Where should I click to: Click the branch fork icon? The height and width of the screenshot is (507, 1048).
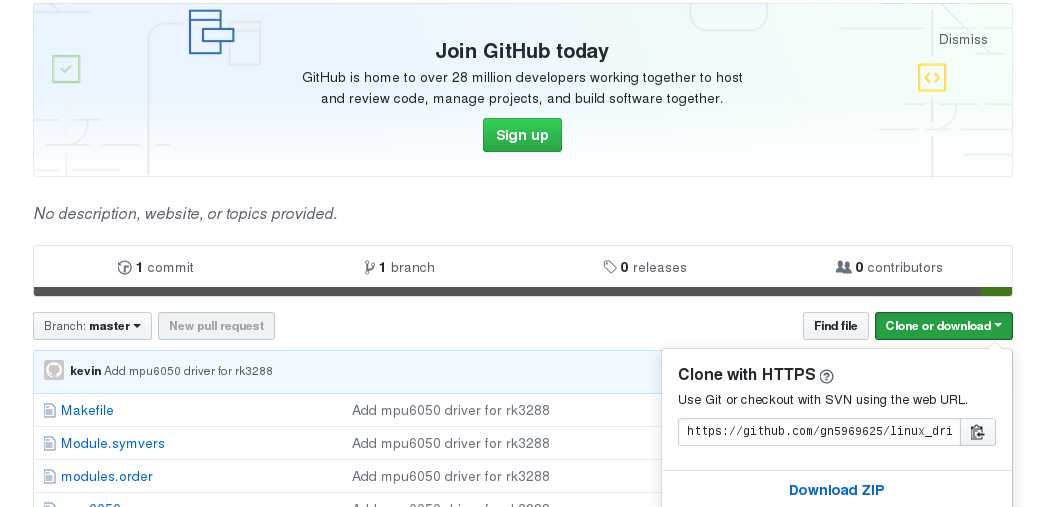(369, 267)
